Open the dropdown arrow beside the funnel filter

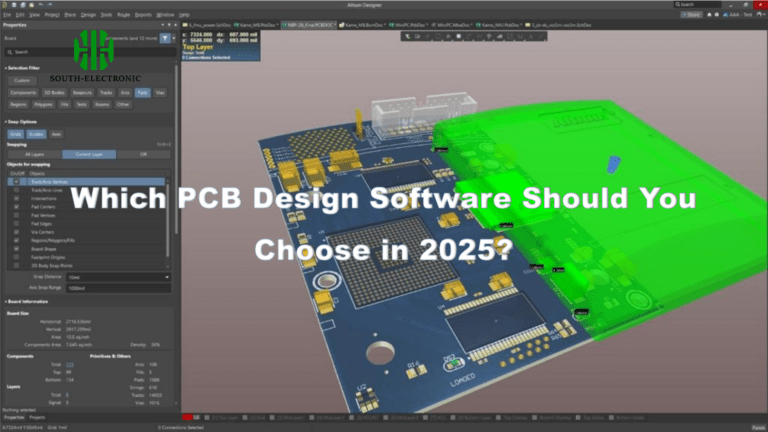tap(173, 38)
